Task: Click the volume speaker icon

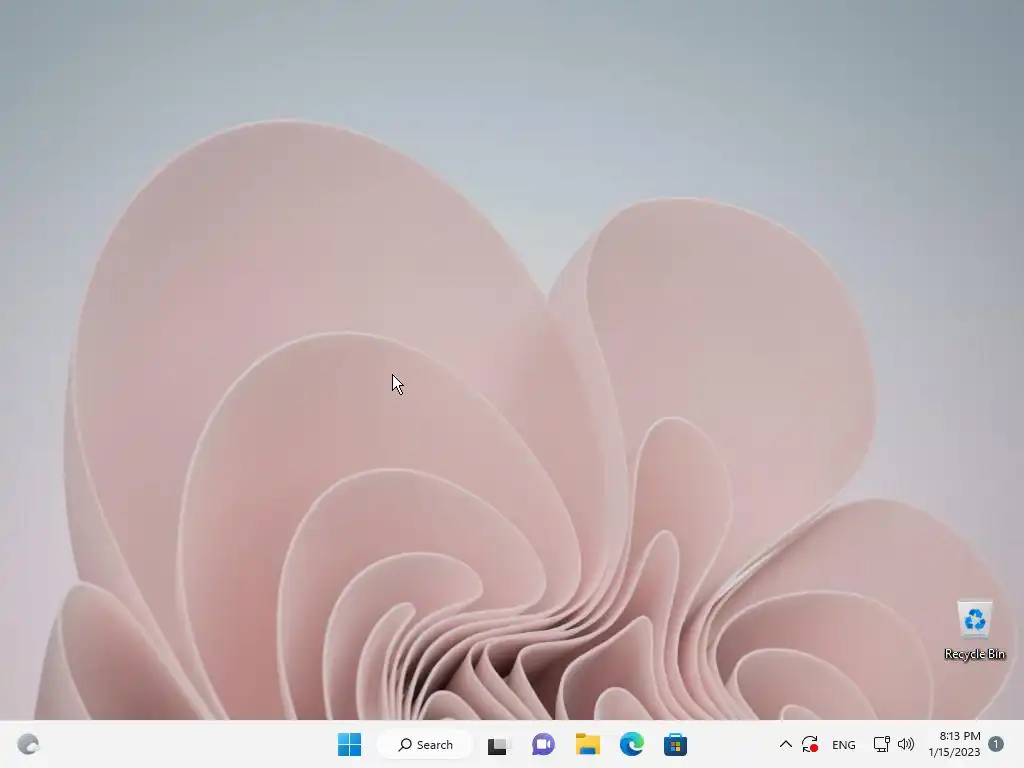Action: (906, 744)
